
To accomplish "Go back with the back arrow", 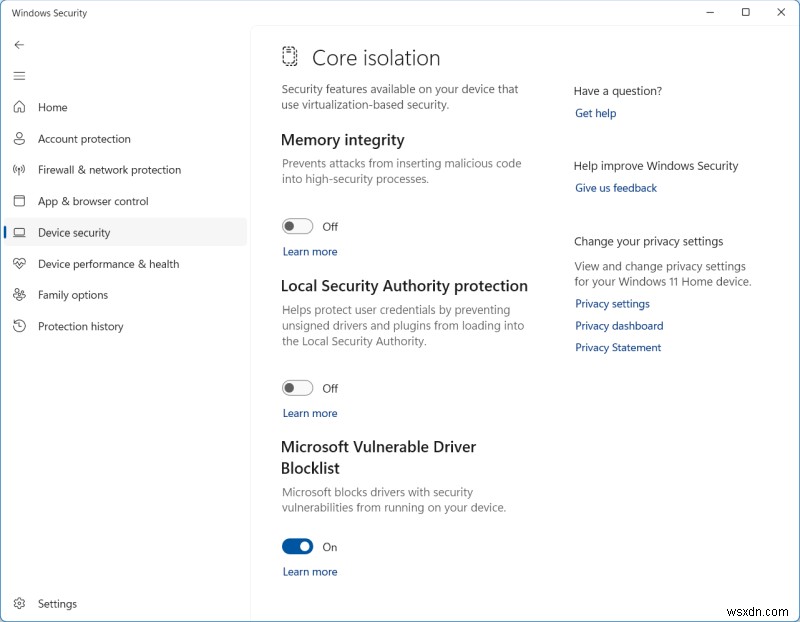I will (x=19, y=45).
